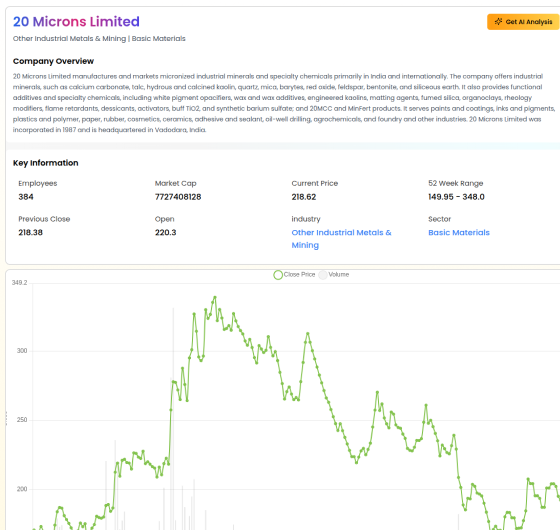Click the Current Price label
The height and width of the screenshot is (530, 560).
tap(315, 183)
